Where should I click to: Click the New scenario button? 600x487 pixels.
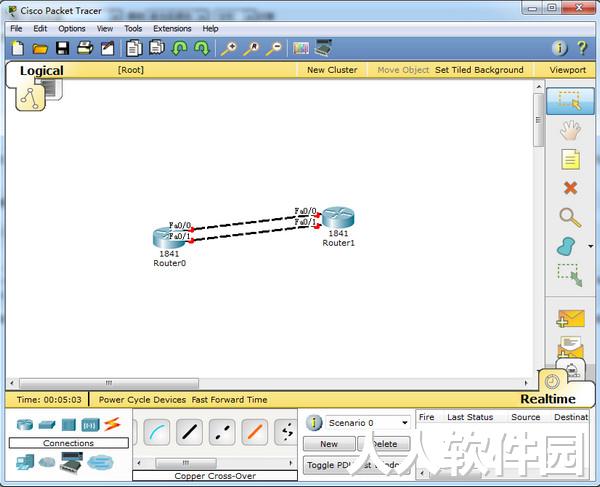329,444
